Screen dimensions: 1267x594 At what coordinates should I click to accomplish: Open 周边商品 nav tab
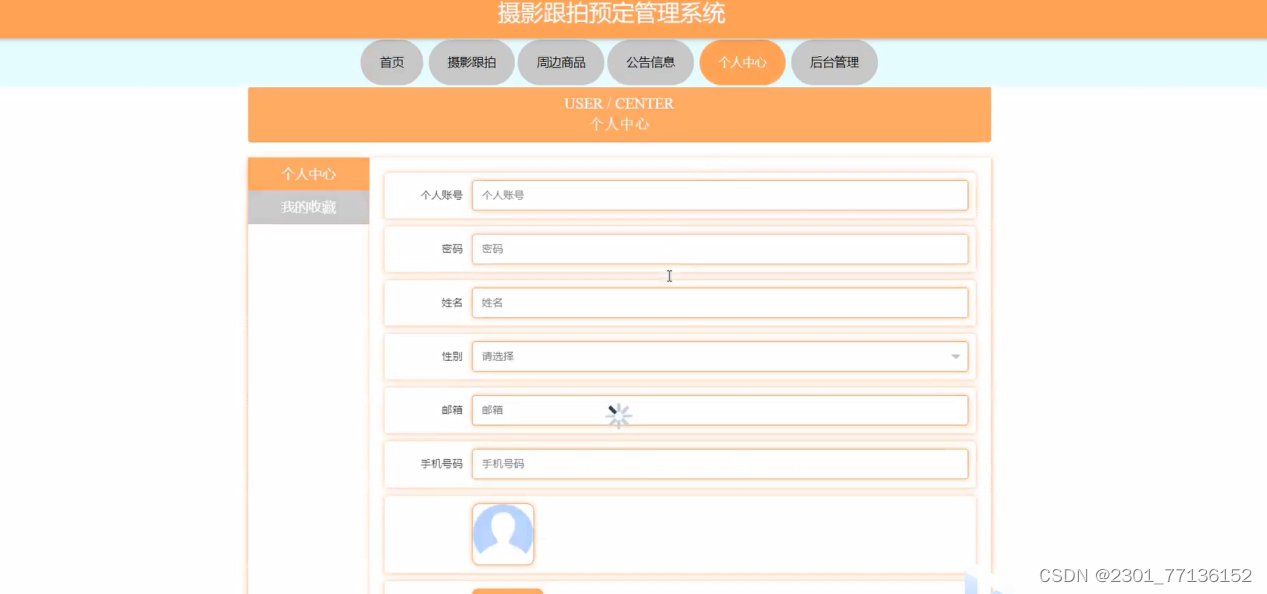561,62
